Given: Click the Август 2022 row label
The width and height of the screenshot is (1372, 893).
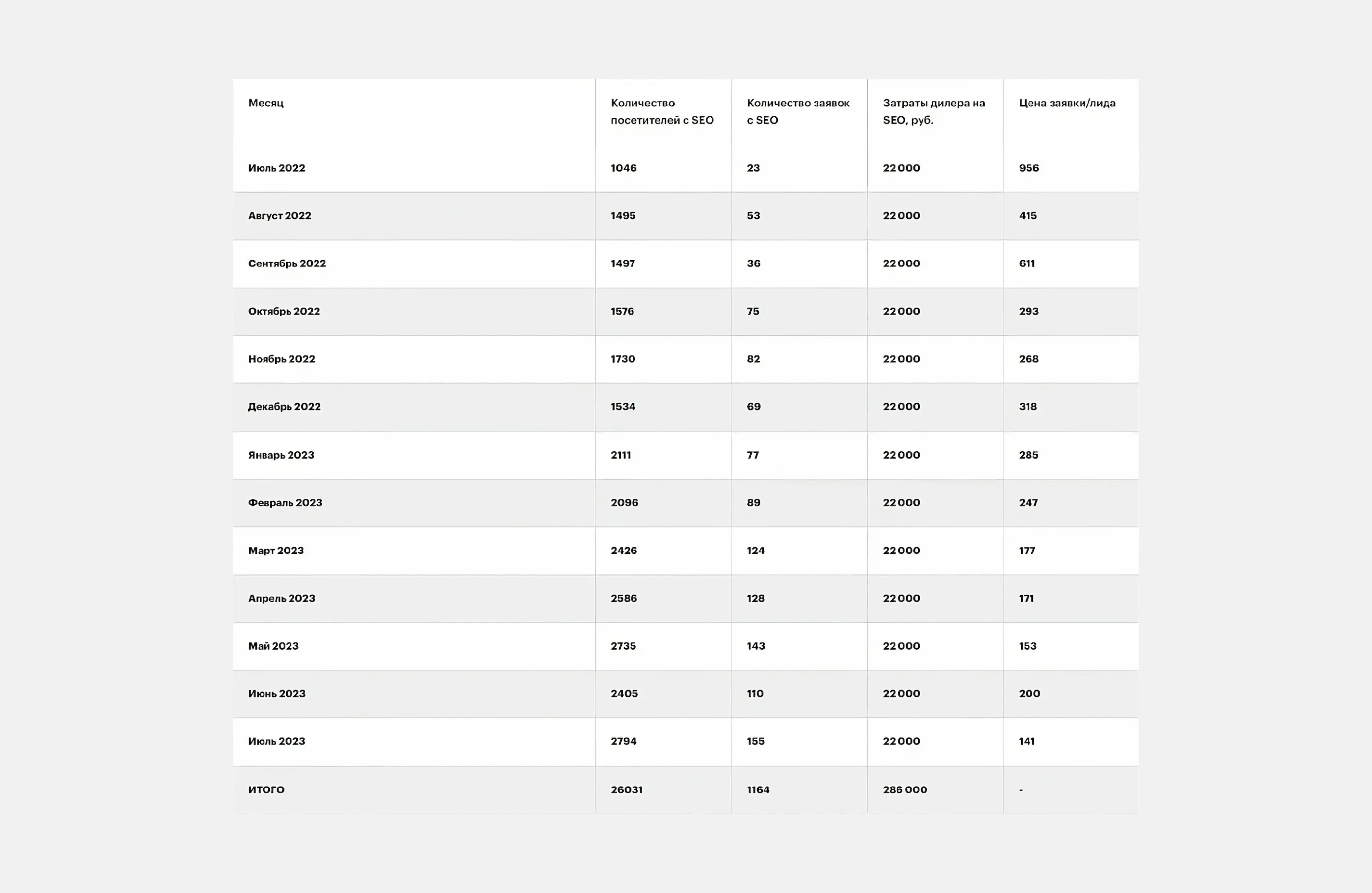Looking at the screenshot, I should click(x=280, y=215).
